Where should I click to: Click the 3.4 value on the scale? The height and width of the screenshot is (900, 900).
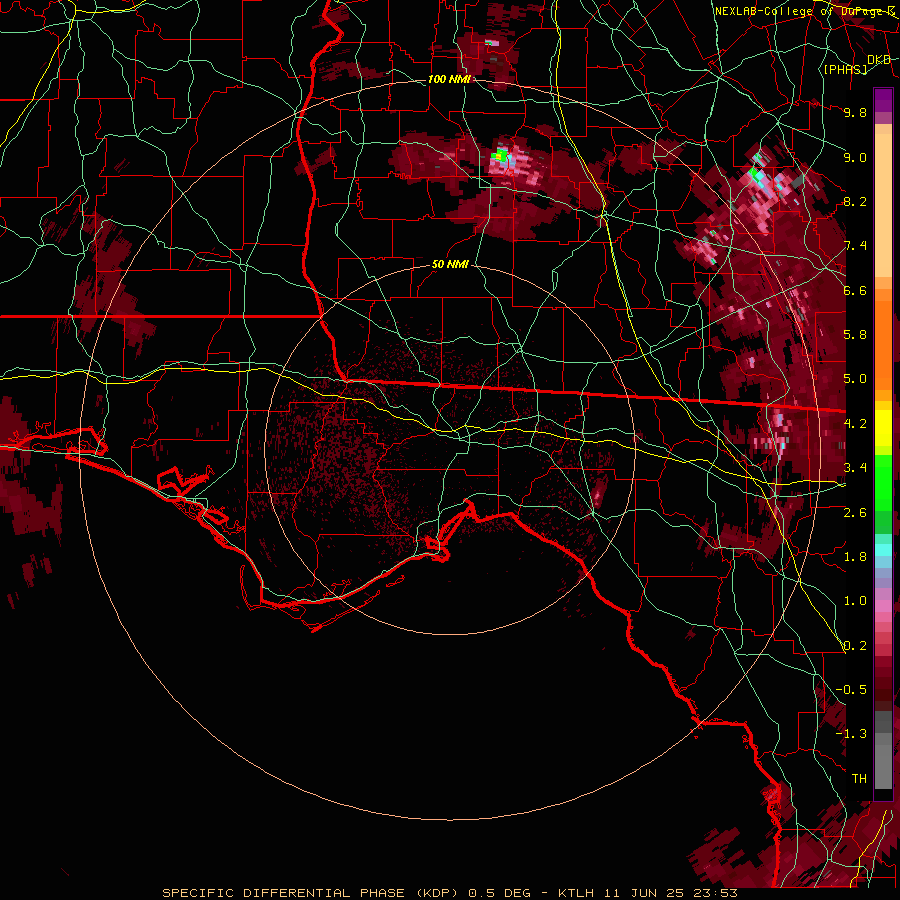[x=855, y=468]
